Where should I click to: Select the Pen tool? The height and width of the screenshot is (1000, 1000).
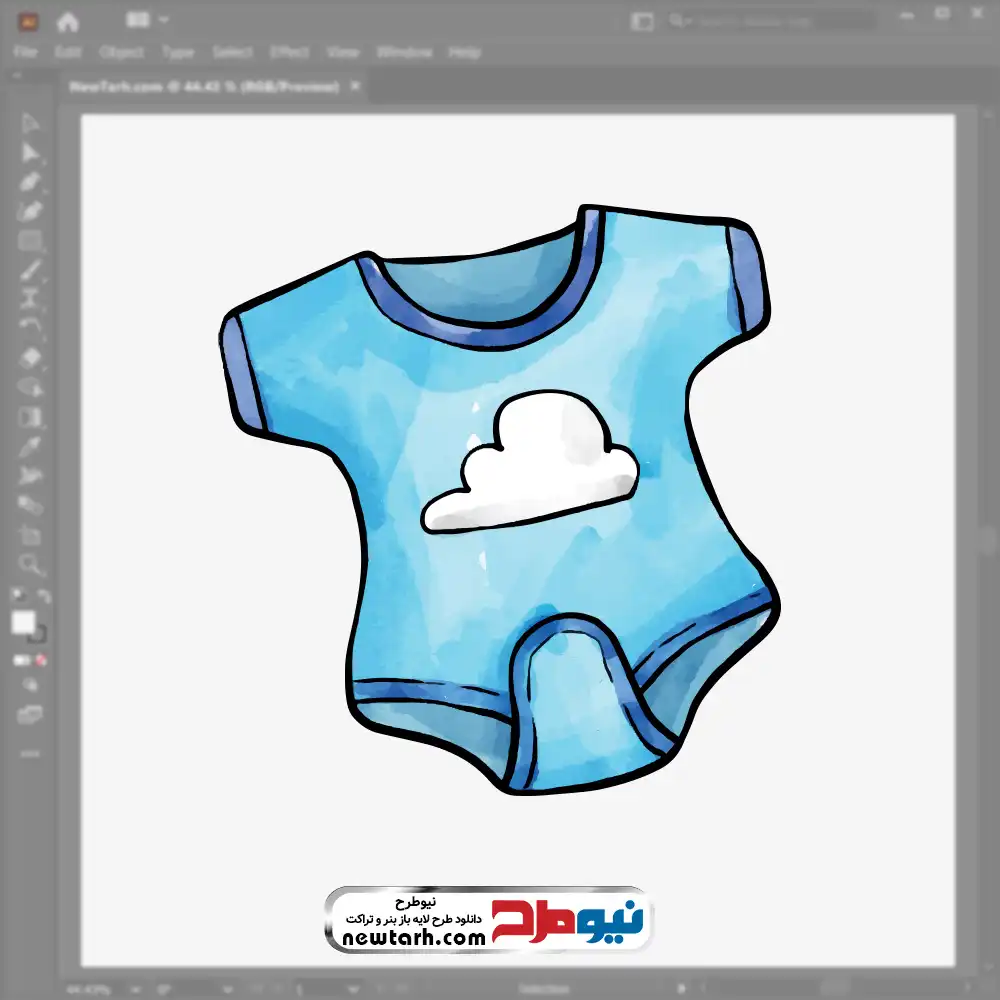point(30,182)
